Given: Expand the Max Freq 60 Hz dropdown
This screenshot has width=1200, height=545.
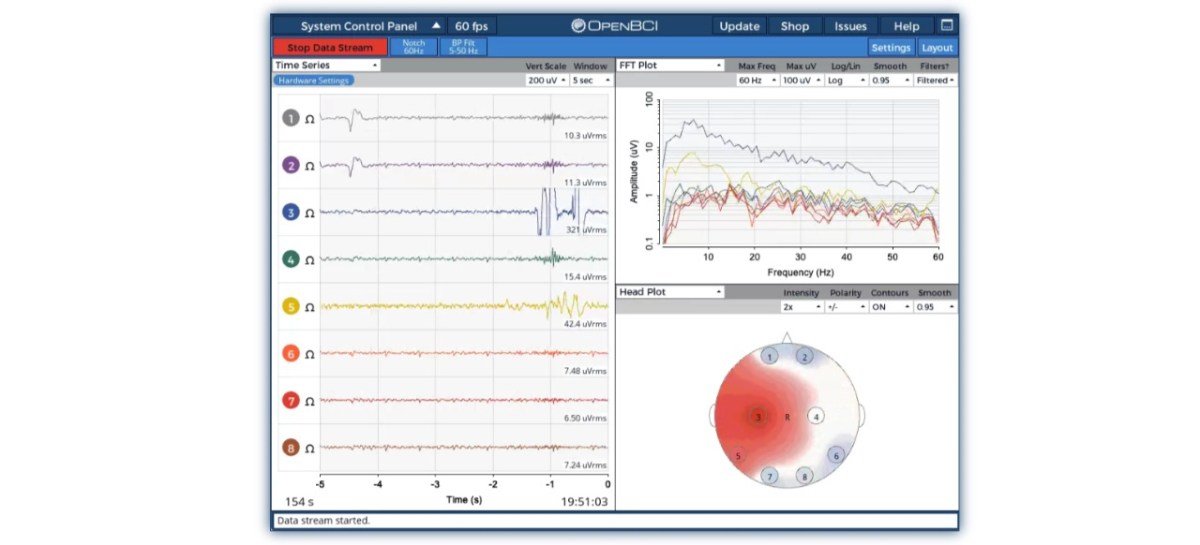Looking at the screenshot, I should (757, 80).
